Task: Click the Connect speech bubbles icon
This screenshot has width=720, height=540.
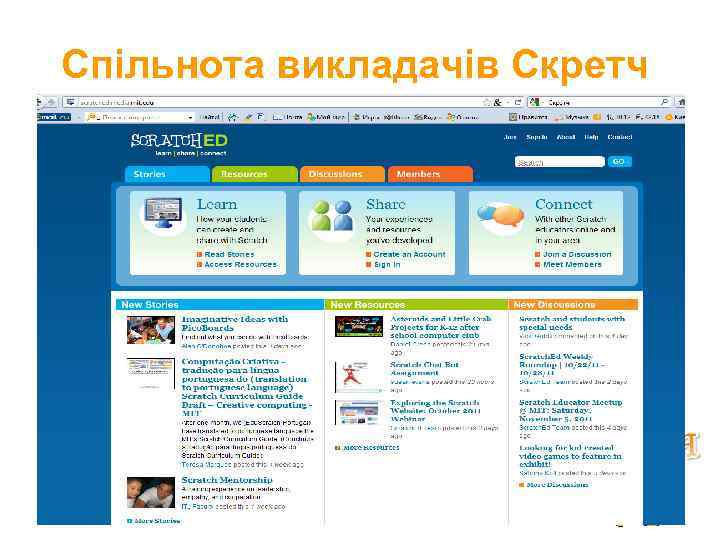Action: 501,216
